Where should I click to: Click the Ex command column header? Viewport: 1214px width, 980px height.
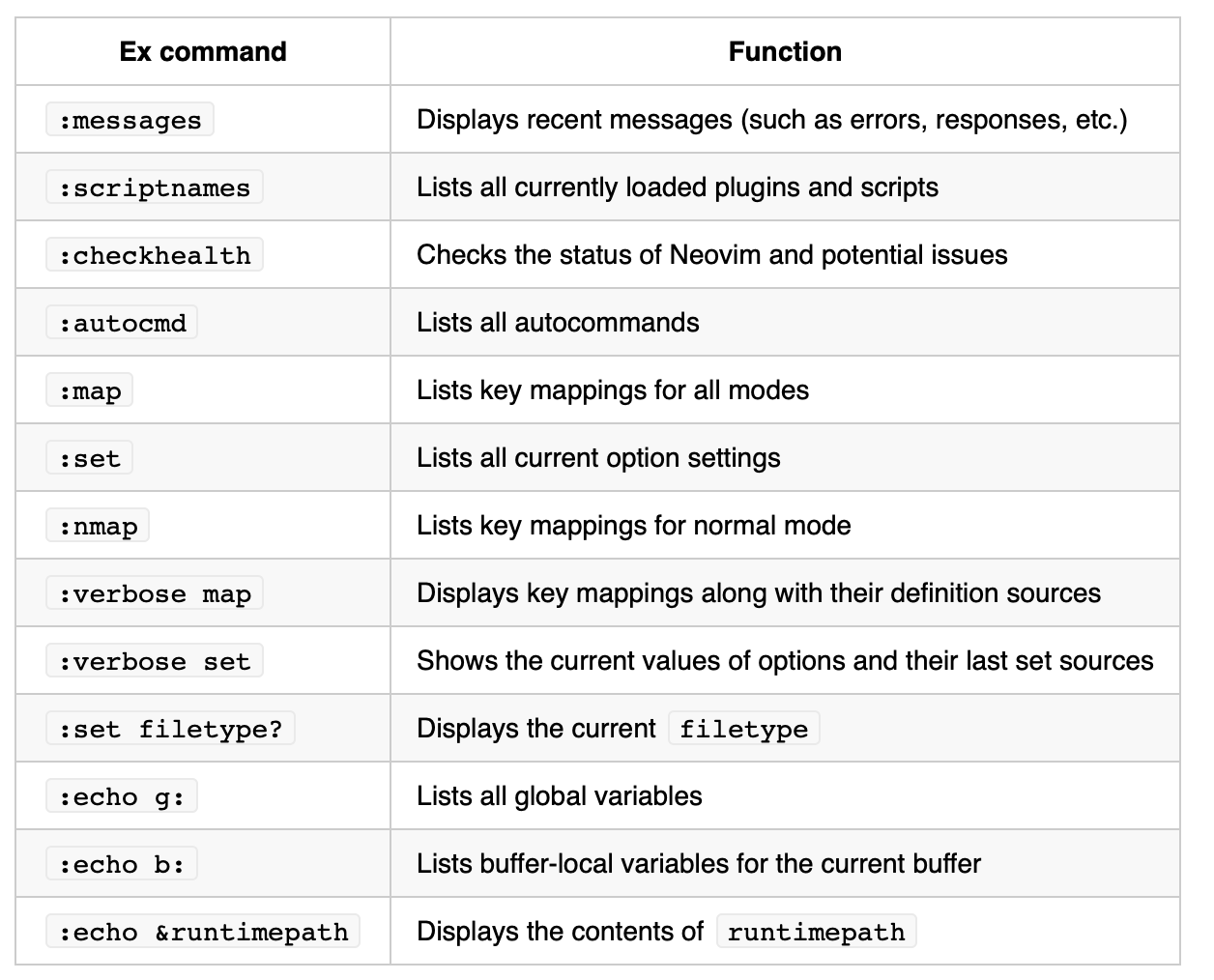tap(203, 51)
